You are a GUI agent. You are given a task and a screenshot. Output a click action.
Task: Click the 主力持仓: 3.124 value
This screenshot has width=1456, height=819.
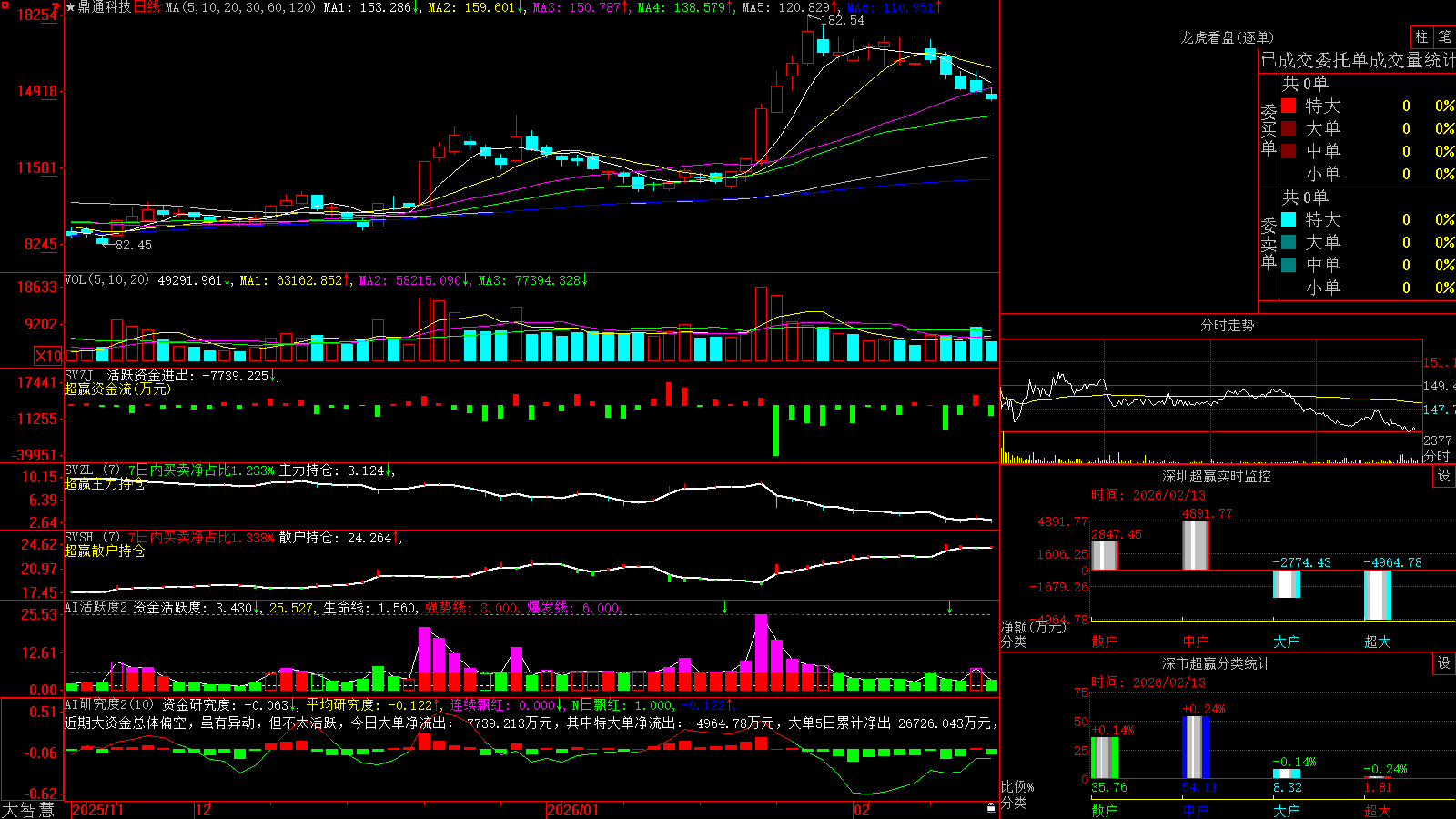335,470
